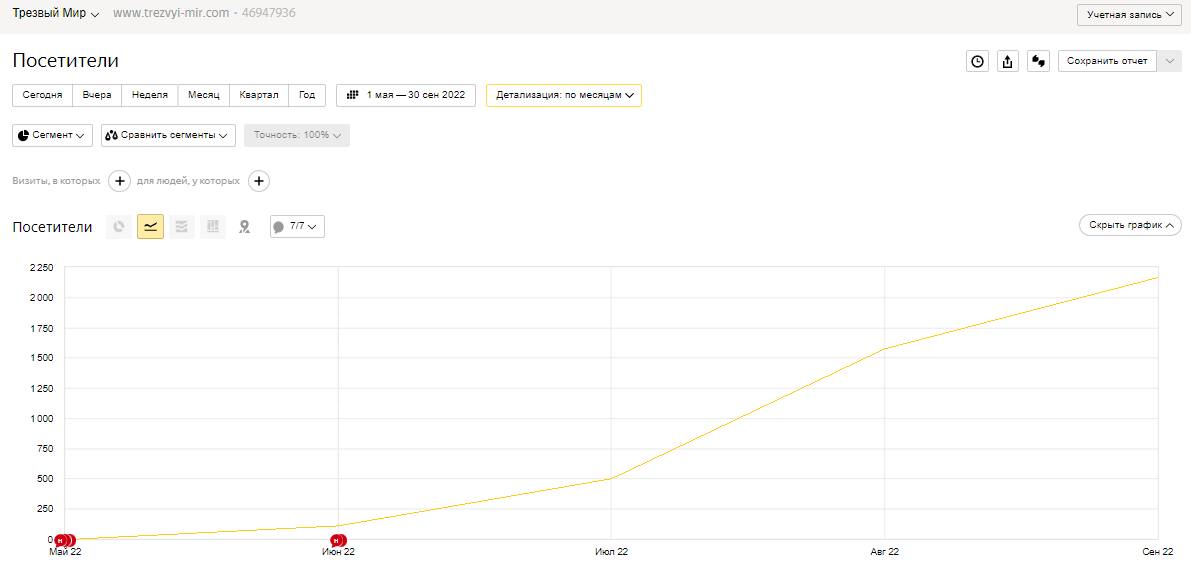Click the Сохранить отчет button

1107,61
